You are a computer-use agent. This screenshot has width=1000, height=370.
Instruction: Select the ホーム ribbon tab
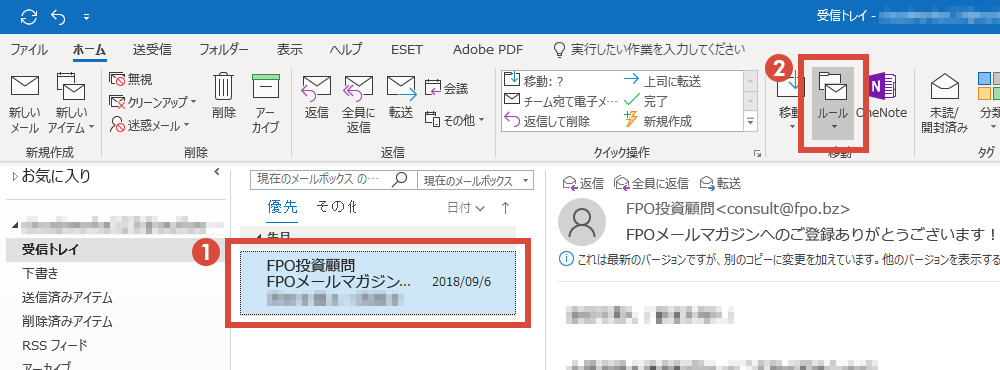pos(89,49)
